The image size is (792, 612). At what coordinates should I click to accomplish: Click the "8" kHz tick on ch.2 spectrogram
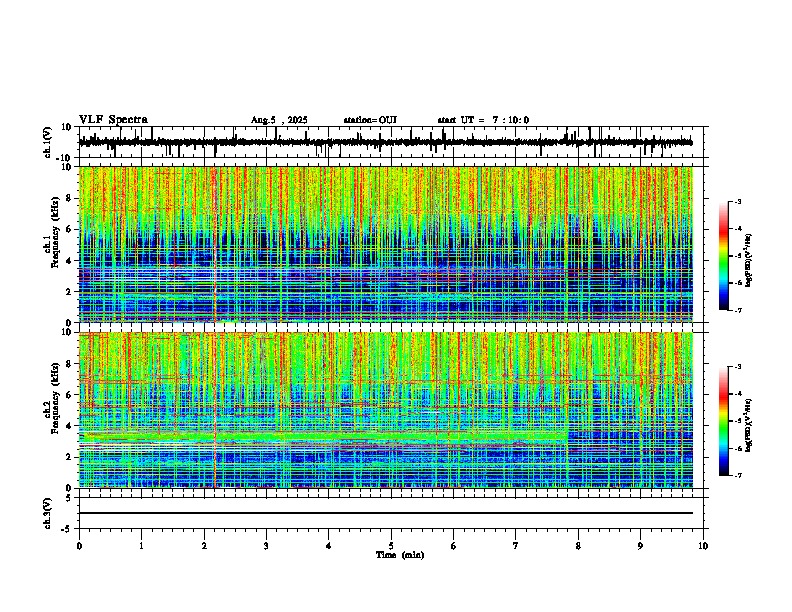point(70,364)
